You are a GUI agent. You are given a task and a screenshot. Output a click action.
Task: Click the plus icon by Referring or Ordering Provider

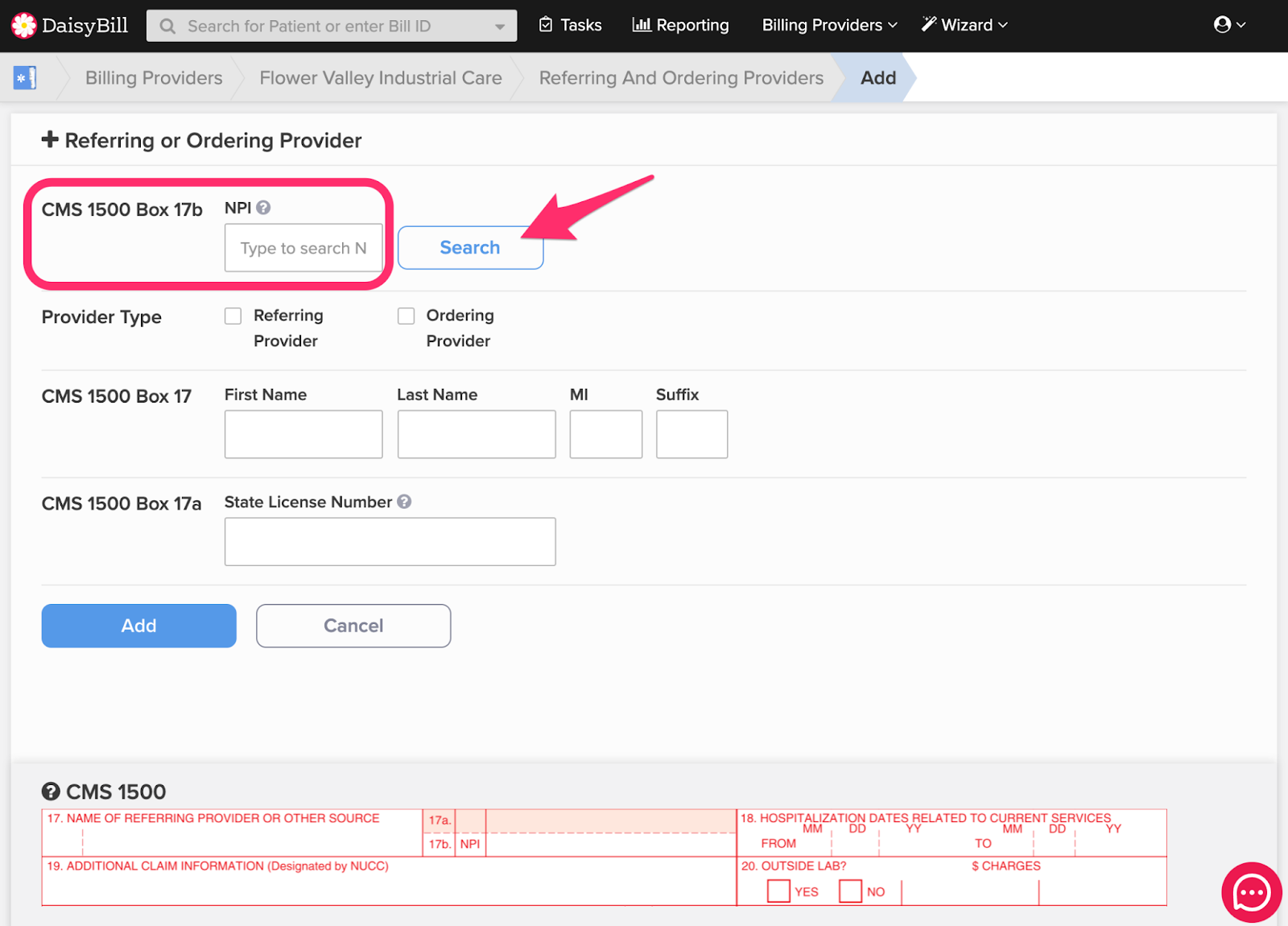(50, 139)
